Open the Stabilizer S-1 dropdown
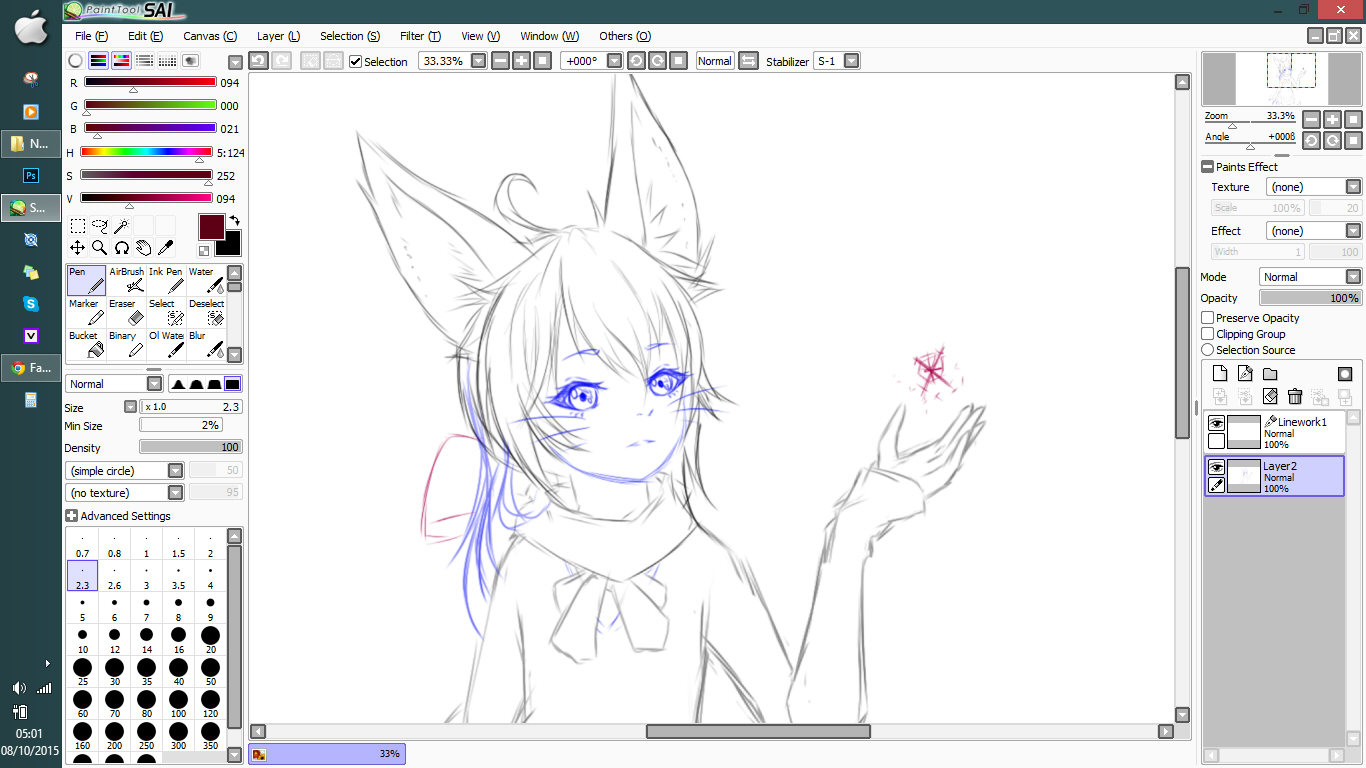This screenshot has width=1366, height=768. (851, 61)
